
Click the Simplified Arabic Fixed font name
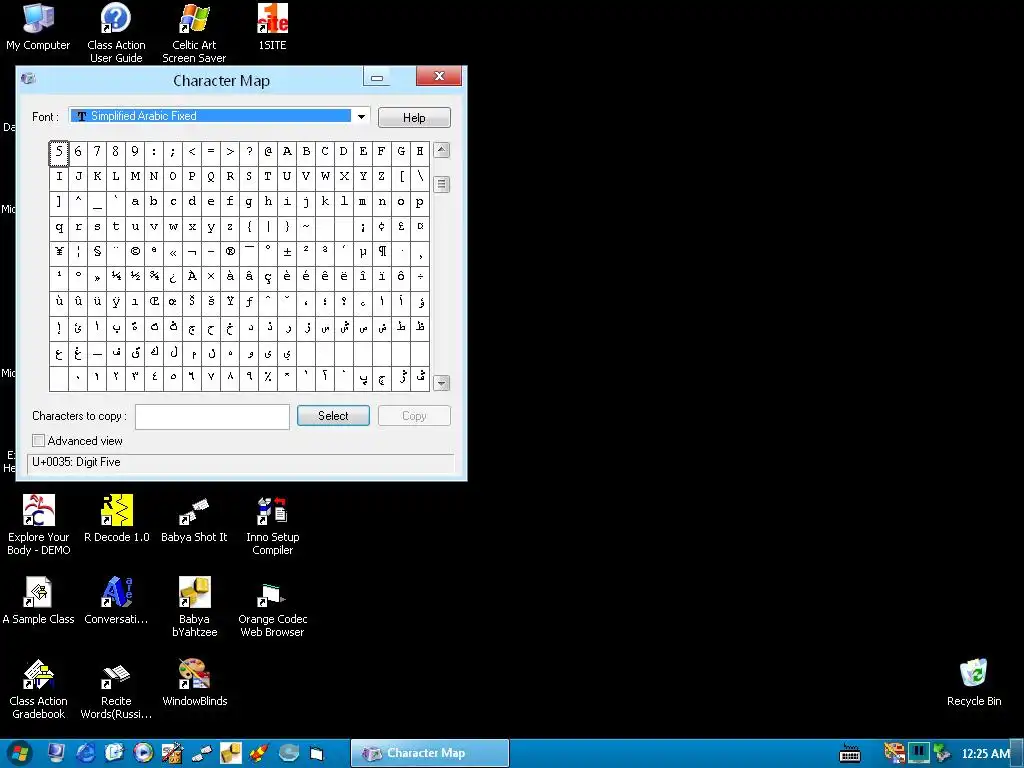[144, 116]
